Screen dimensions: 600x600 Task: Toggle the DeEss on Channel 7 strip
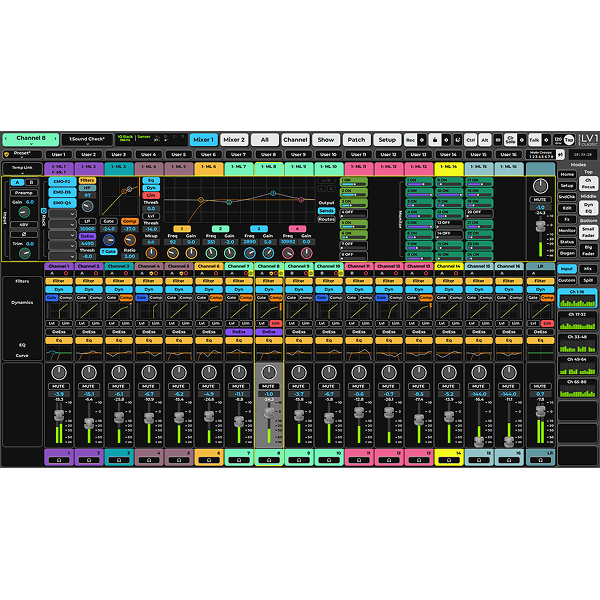239,332
